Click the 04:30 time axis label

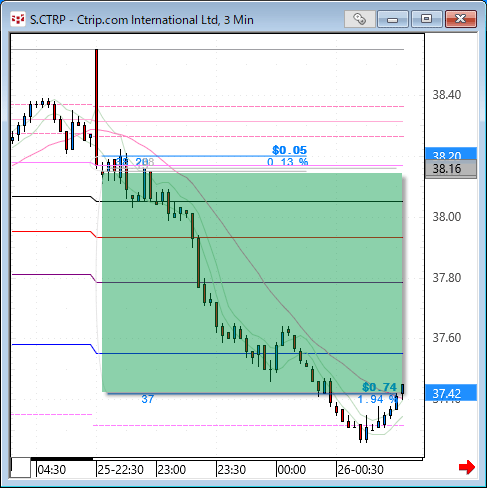(52, 470)
